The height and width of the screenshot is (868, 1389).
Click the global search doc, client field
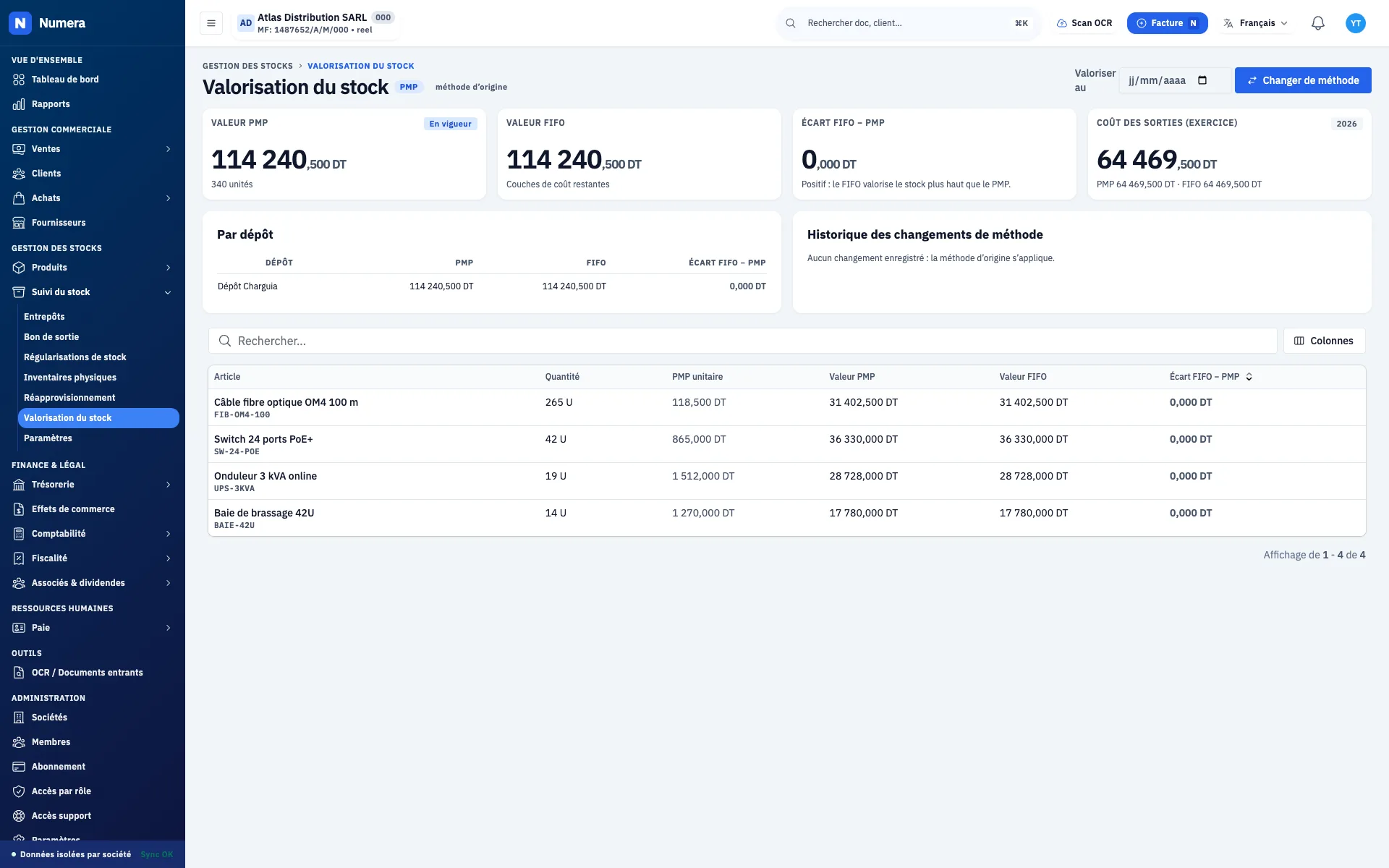pos(908,23)
